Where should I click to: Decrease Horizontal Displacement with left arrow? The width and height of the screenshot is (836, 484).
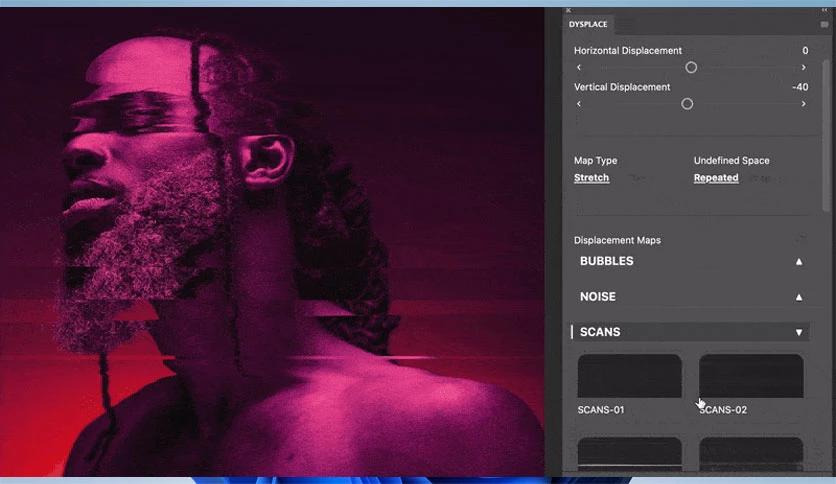click(579, 68)
